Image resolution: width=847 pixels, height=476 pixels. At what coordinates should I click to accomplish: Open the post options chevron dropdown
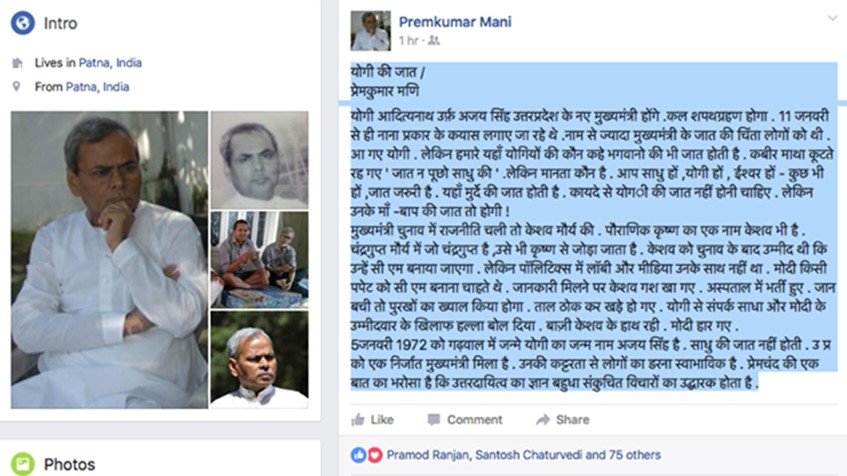832,18
